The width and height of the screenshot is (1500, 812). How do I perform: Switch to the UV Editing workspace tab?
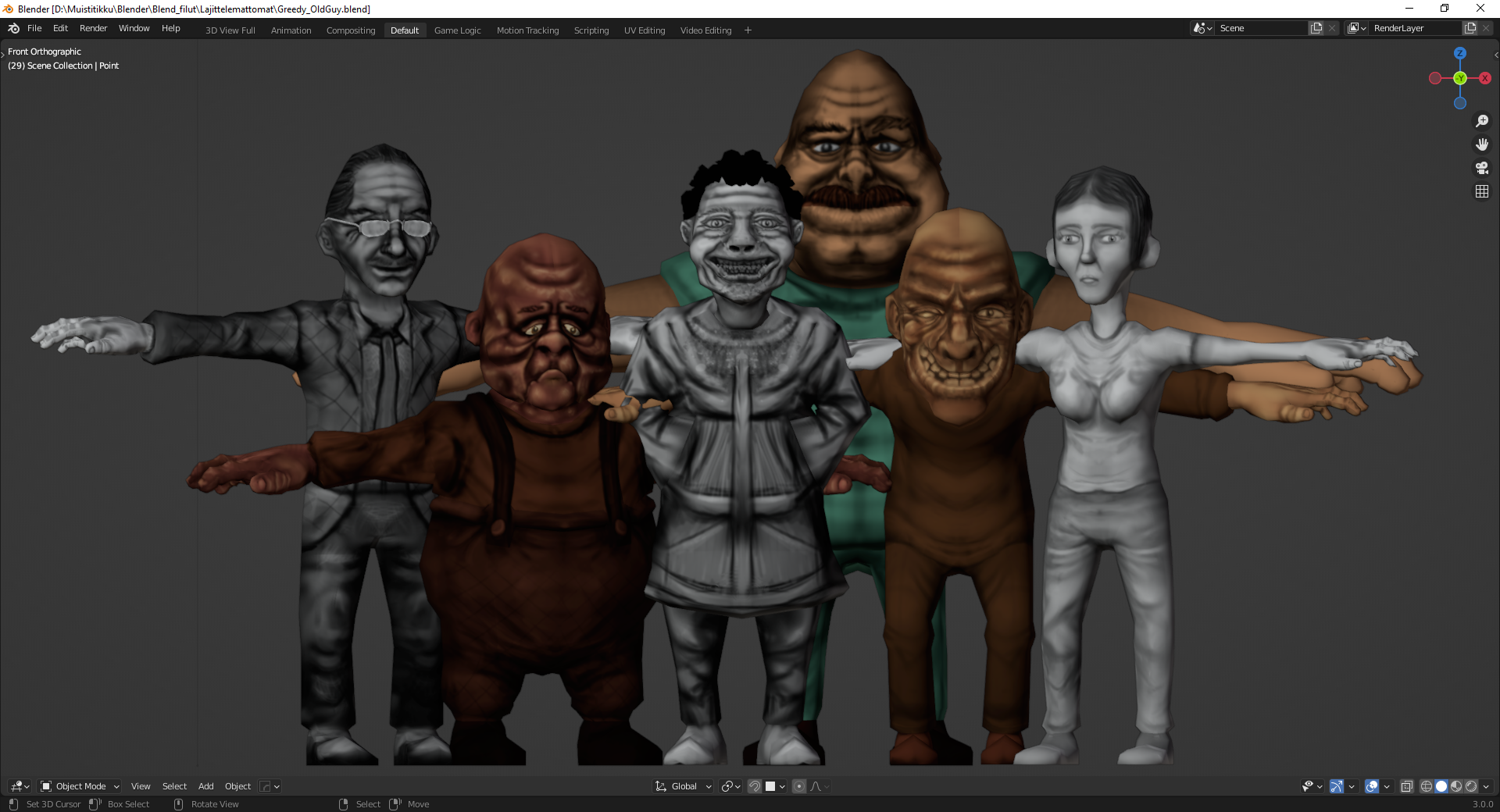point(644,30)
